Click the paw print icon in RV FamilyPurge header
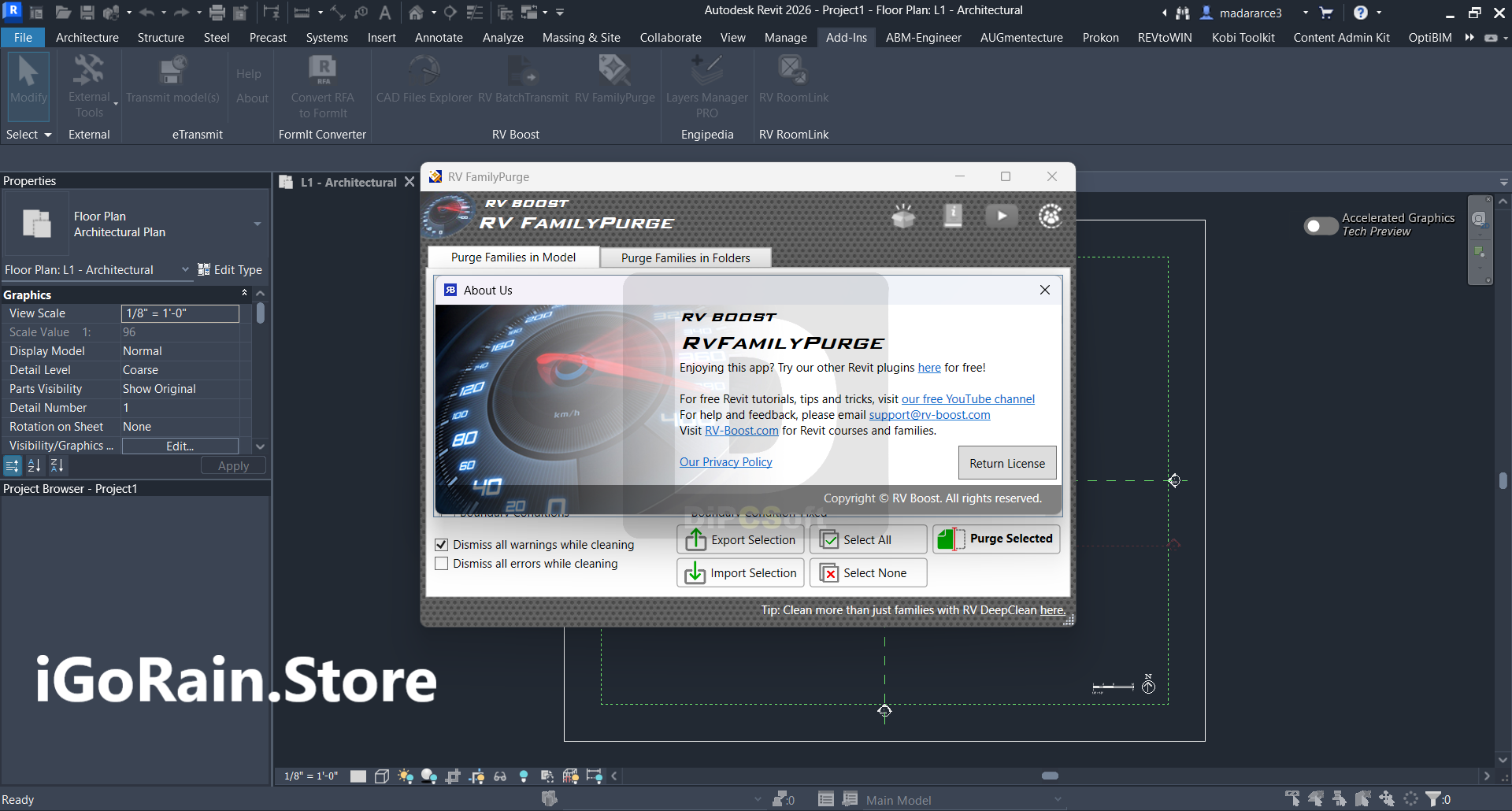 click(1051, 216)
